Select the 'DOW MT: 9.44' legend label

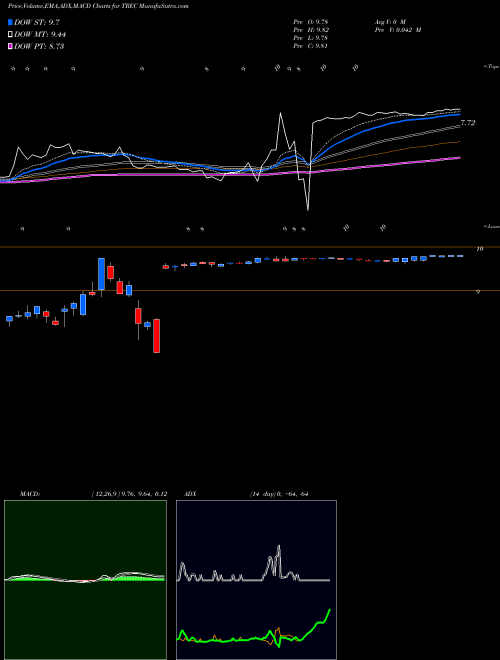click(x=40, y=35)
